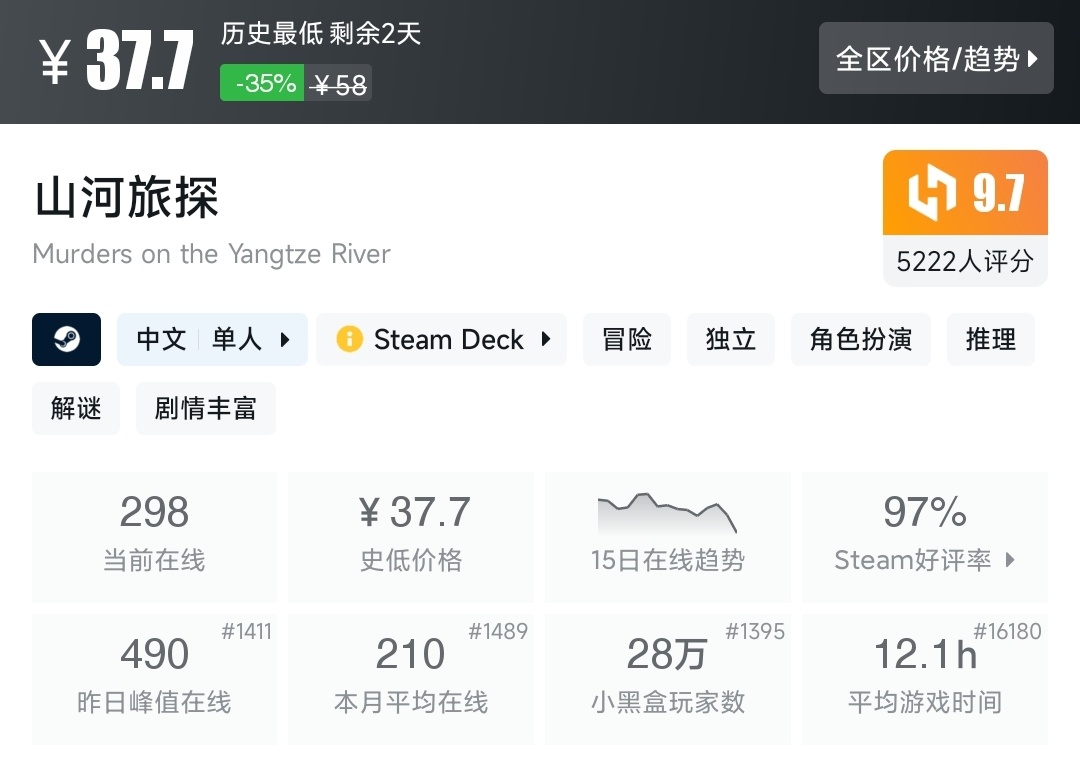Choose the 剧情丰富 tag
This screenshot has height=763, width=1080.
[x=206, y=408]
